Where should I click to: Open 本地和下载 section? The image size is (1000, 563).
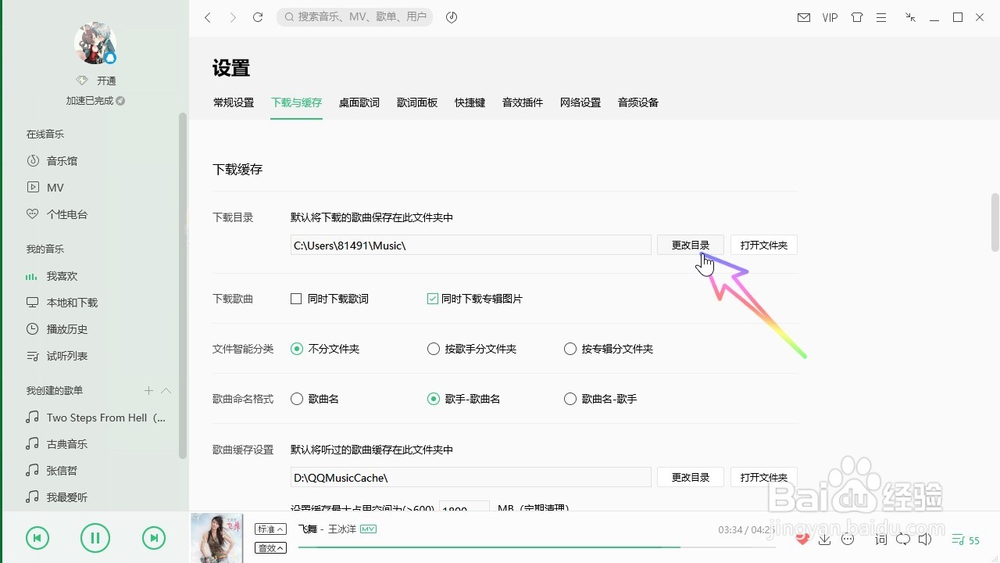[x=71, y=302]
